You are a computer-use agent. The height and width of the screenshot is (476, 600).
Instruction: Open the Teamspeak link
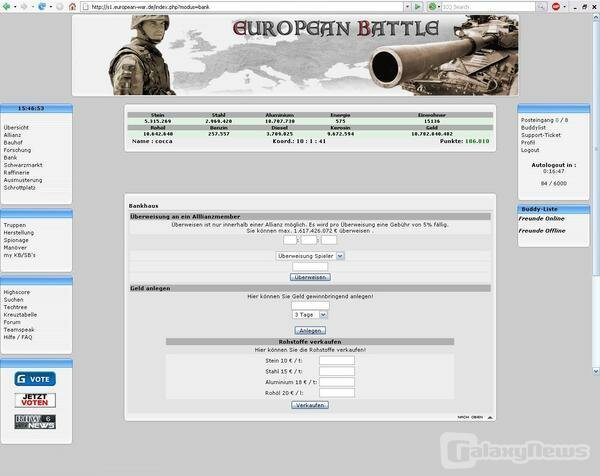pyautogui.click(x=19, y=329)
